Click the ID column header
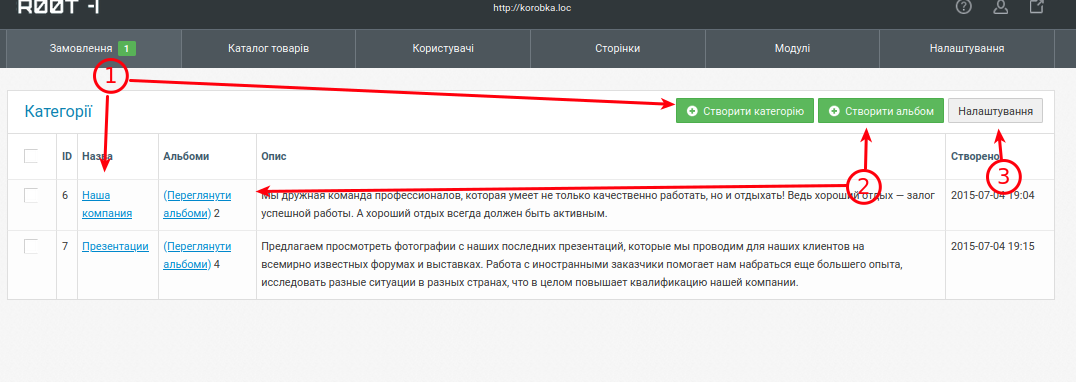The width and height of the screenshot is (1076, 382). [67, 156]
